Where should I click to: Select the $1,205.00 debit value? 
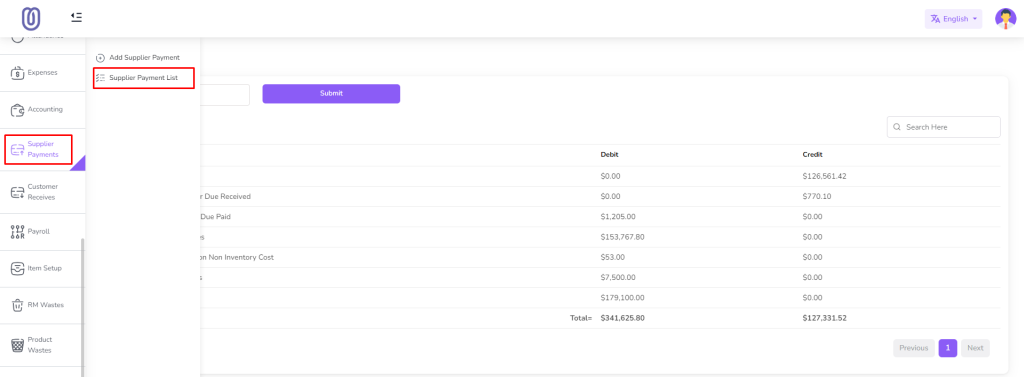pos(618,216)
